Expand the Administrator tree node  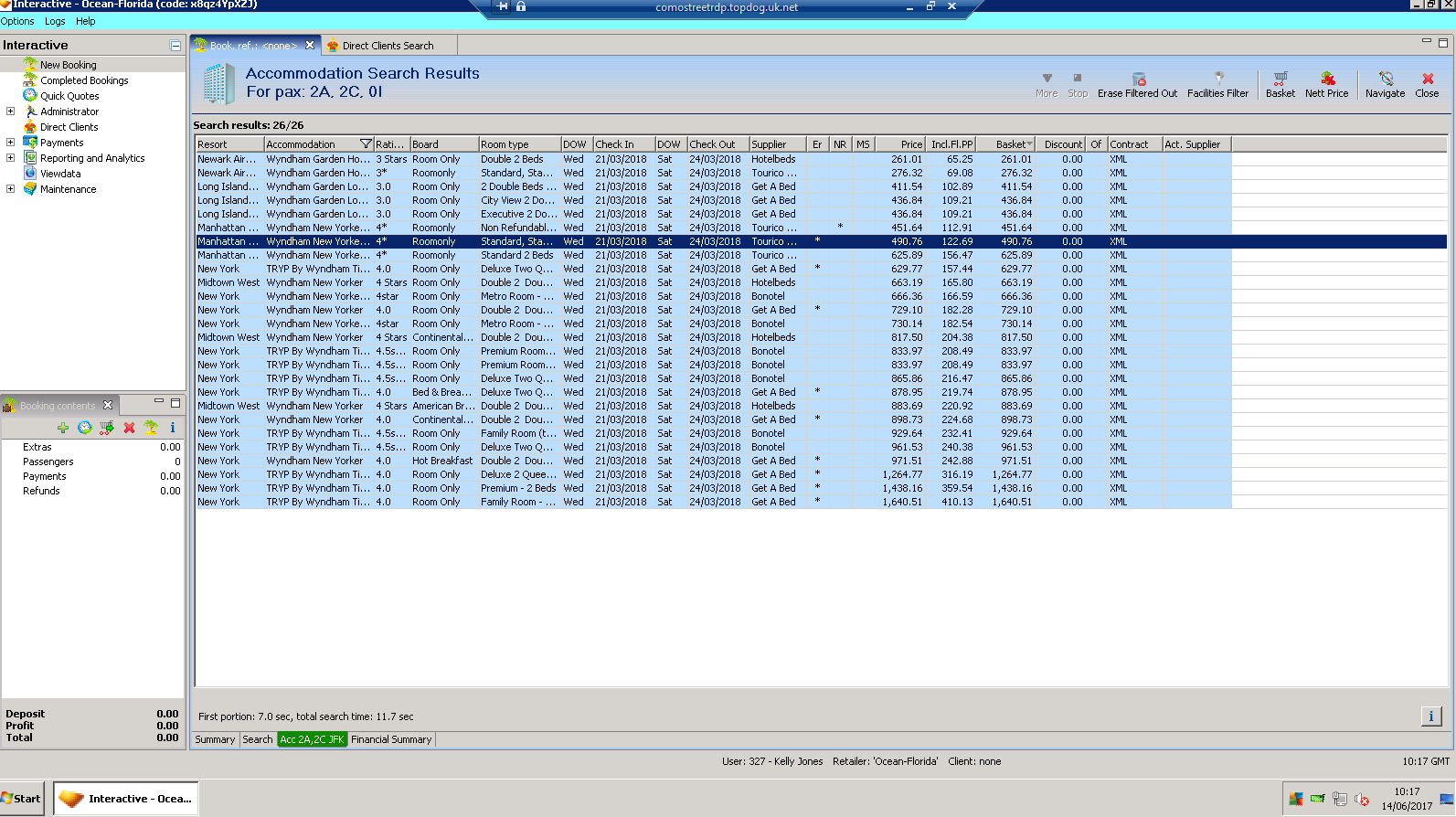(x=11, y=111)
